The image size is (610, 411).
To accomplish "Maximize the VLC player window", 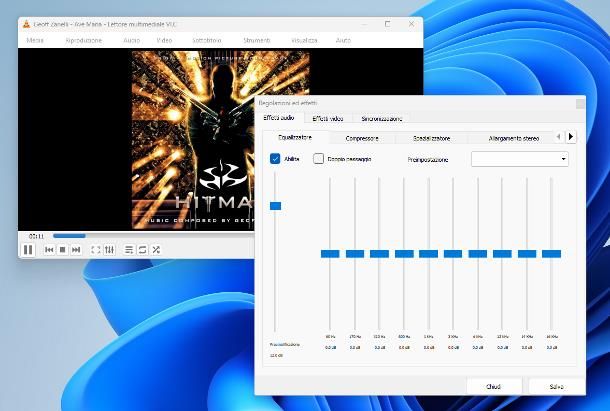I will 387,24.
